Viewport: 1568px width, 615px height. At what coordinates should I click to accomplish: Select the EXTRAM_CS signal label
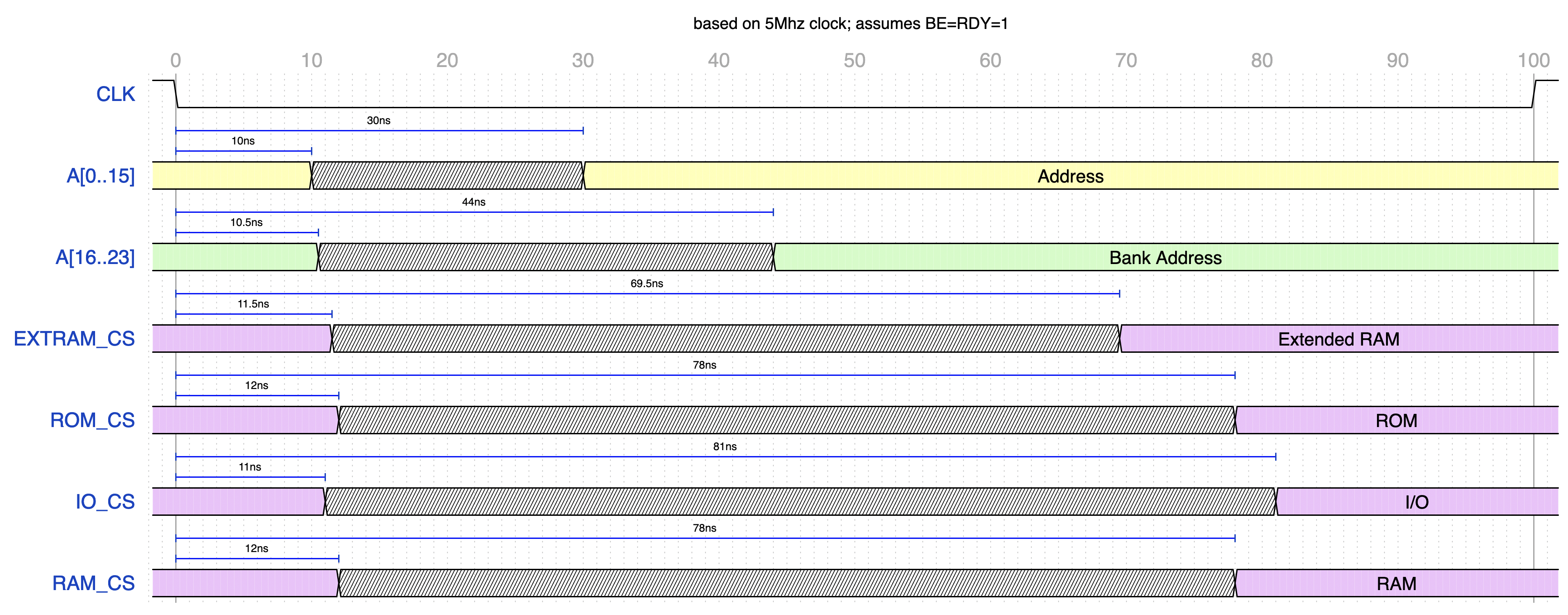click(x=74, y=339)
